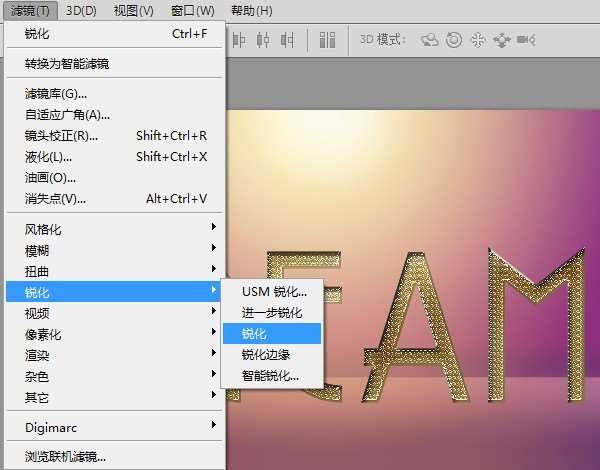
Task: Click the distribute horizontal centers icon
Action: 264,40
